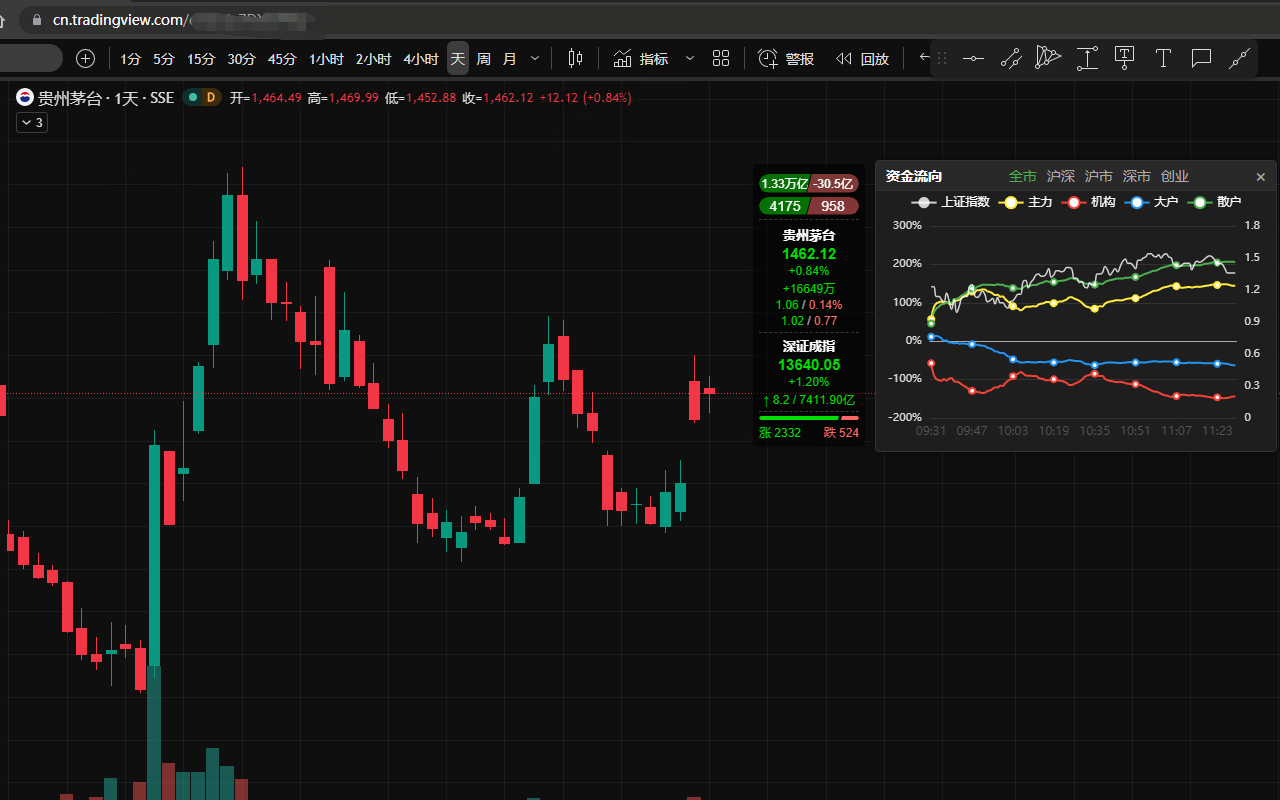The height and width of the screenshot is (800, 1280).
Task: Select the 全市 tab in 资金流向
Action: click(x=1023, y=176)
